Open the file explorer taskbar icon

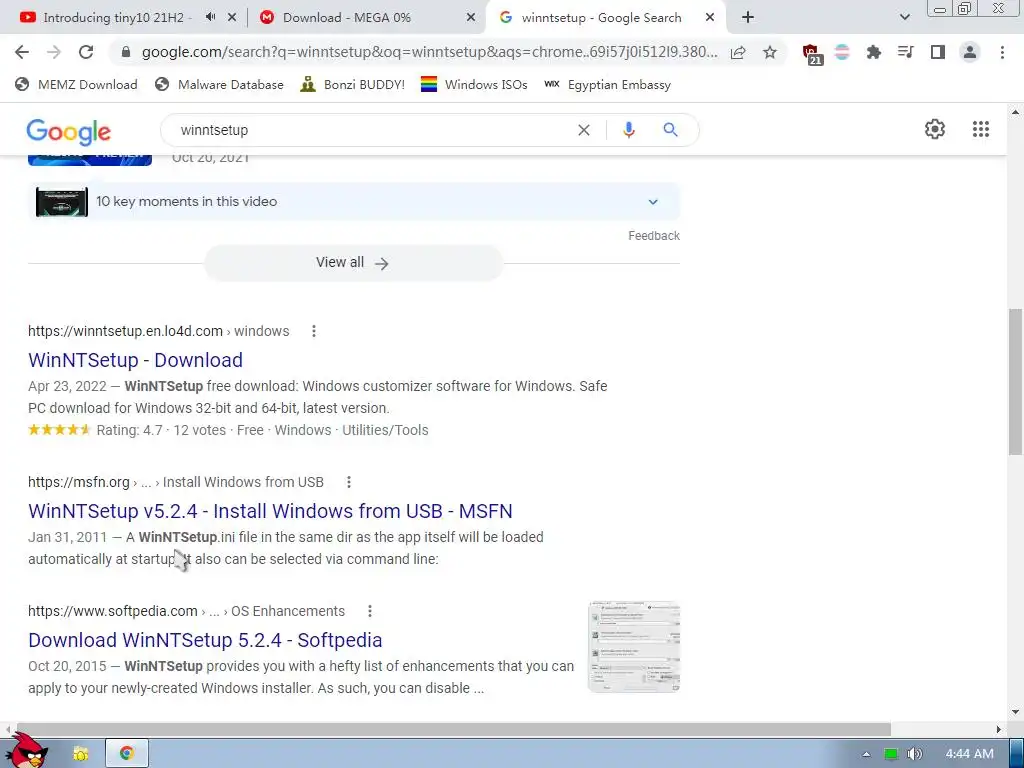pos(81,754)
